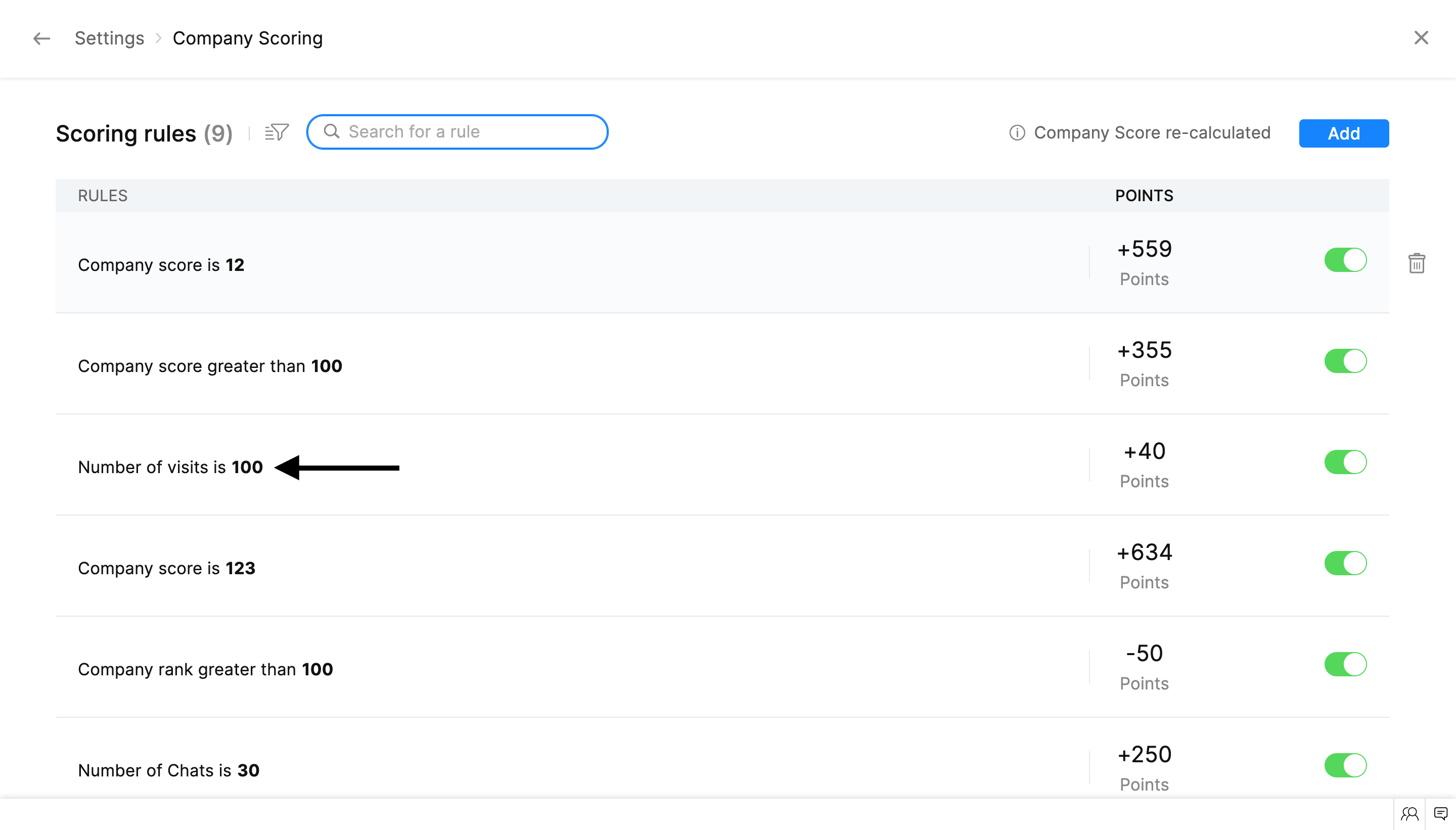1456x830 pixels.
Task: Disable the Company score is 12 rule
Action: [x=1345, y=260]
